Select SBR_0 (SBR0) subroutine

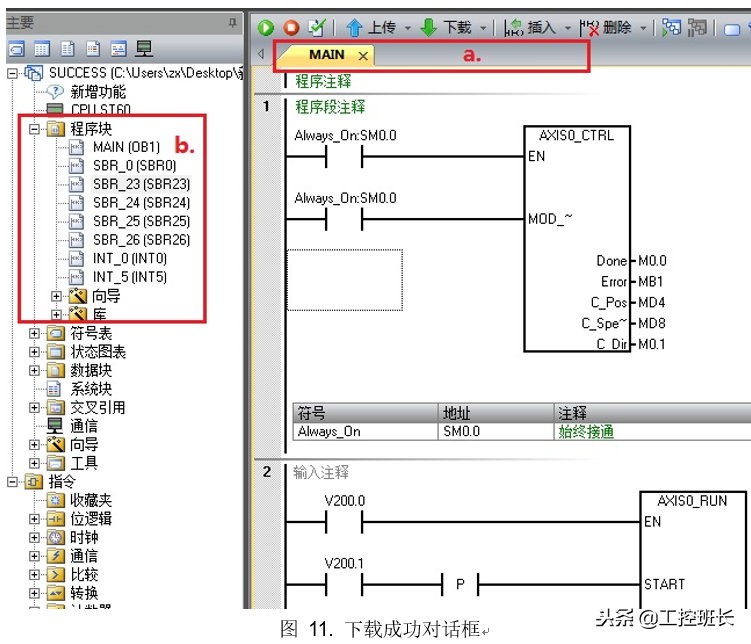tap(135, 166)
